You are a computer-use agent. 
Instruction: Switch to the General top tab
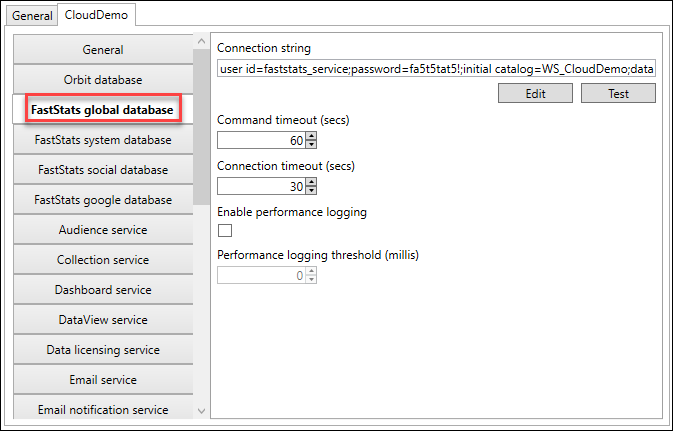click(32, 16)
